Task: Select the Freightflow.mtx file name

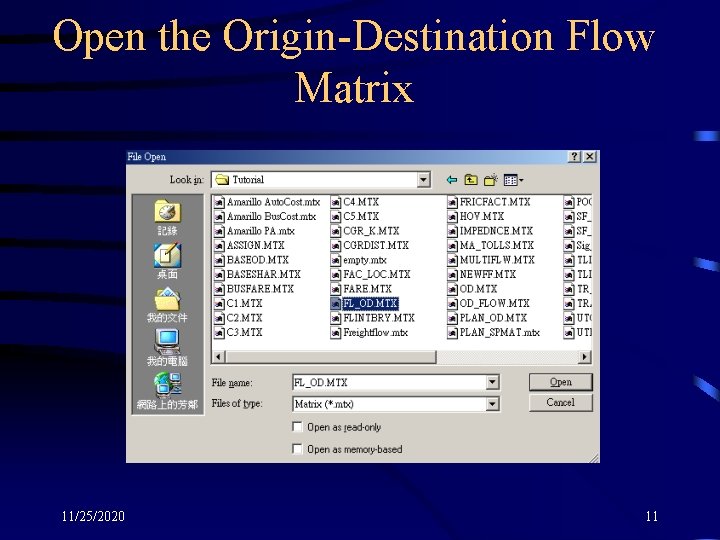Action: tap(376, 332)
